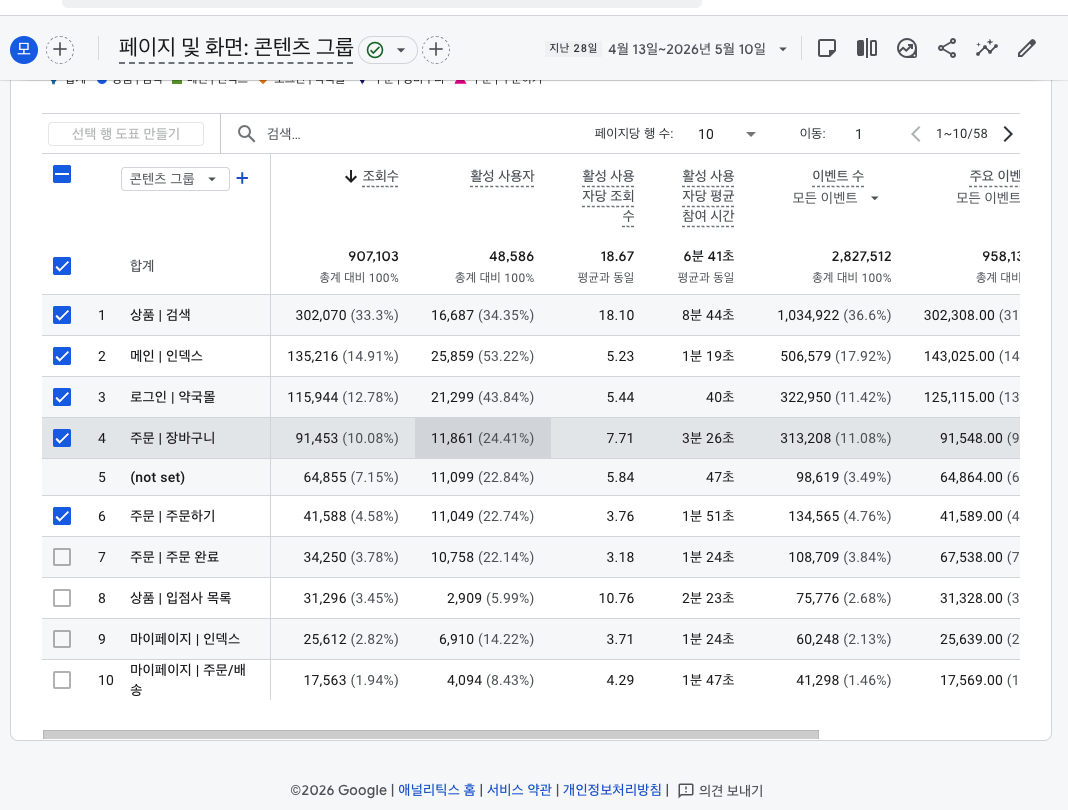Click '활성 사용자당 조회수' column header
1068x810 pixels.
608,196
